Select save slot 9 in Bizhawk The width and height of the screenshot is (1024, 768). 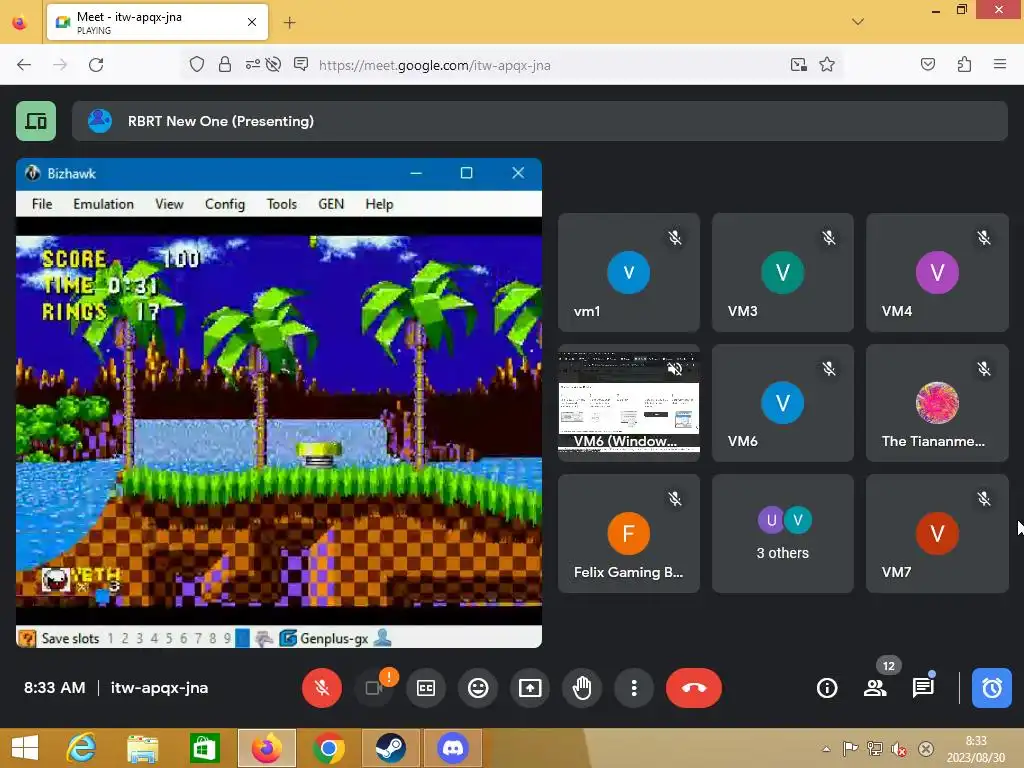tap(227, 638)
